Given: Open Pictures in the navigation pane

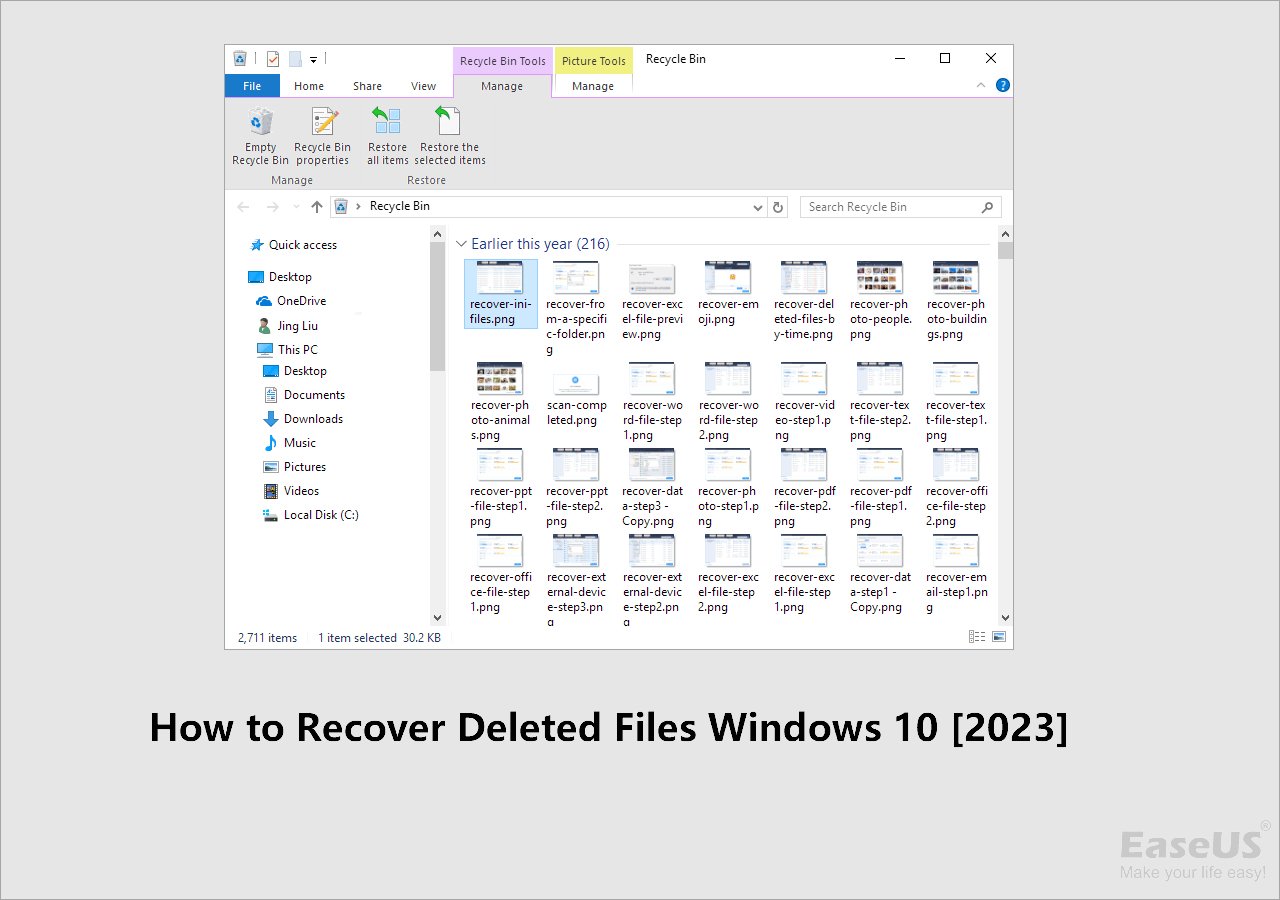Looking at the screenshot, I should click(294, 467).
